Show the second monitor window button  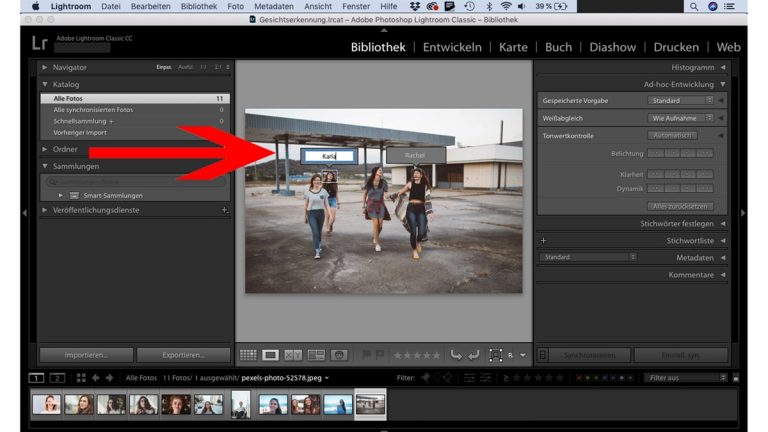pos(57,378)
